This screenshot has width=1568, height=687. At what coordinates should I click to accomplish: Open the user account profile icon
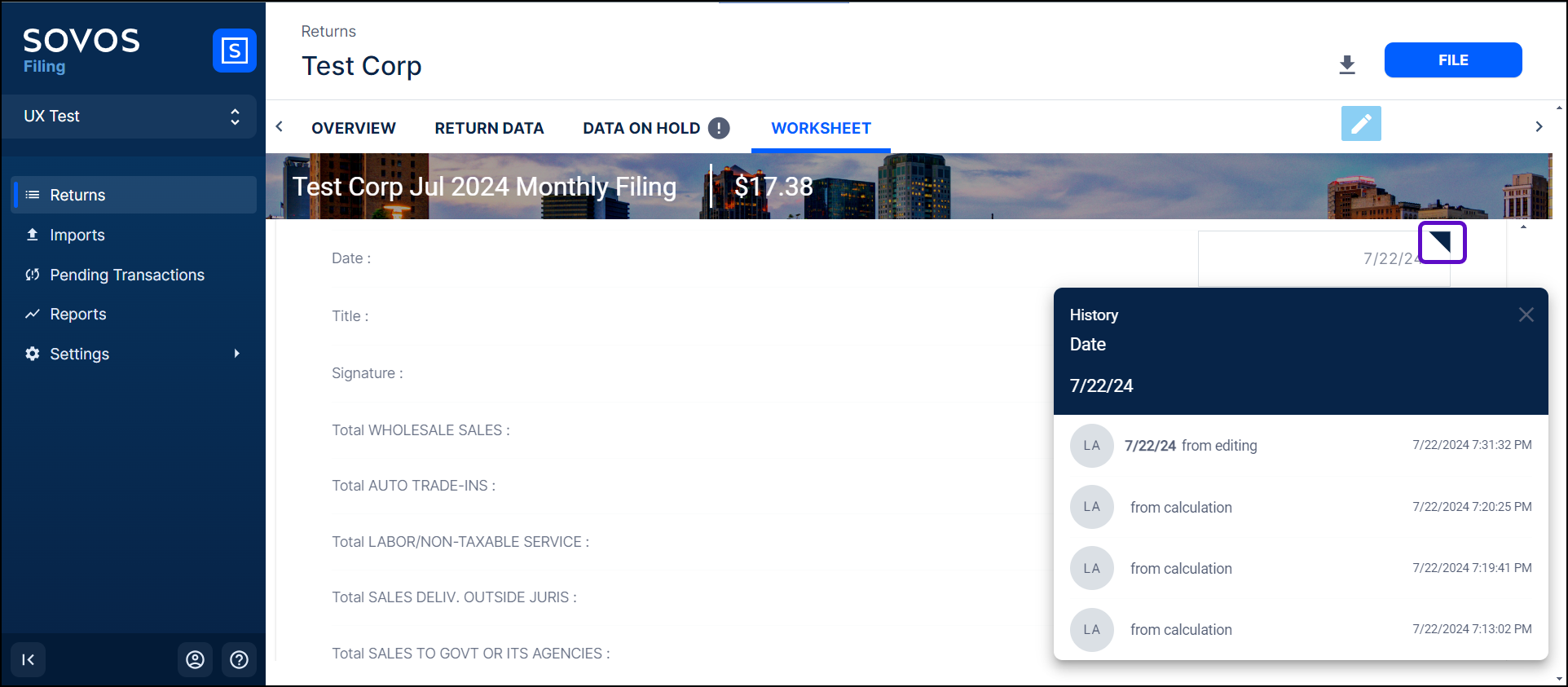click(x=195, y=659)
